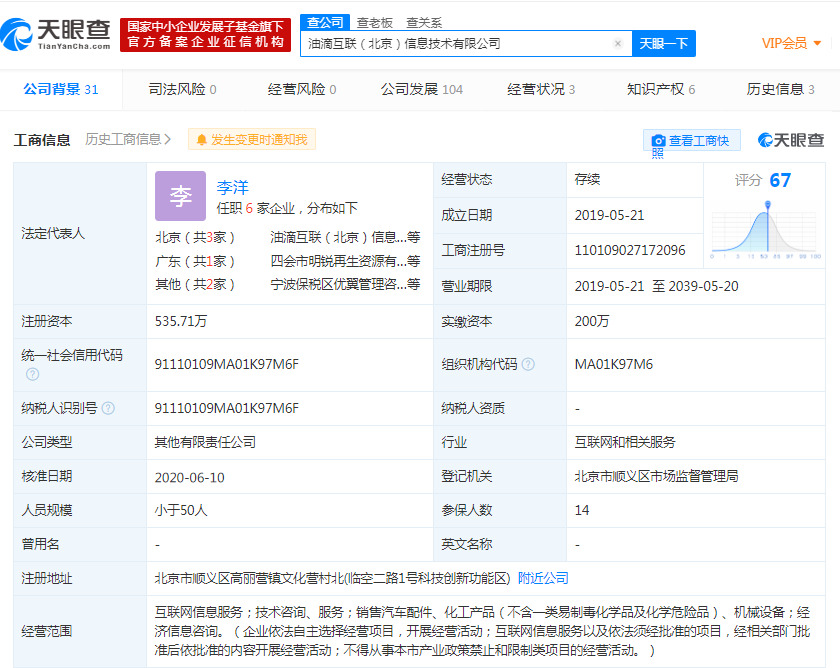Click the score distribution chart
This screenshot has width=840, height=668.
coord(765,229)
